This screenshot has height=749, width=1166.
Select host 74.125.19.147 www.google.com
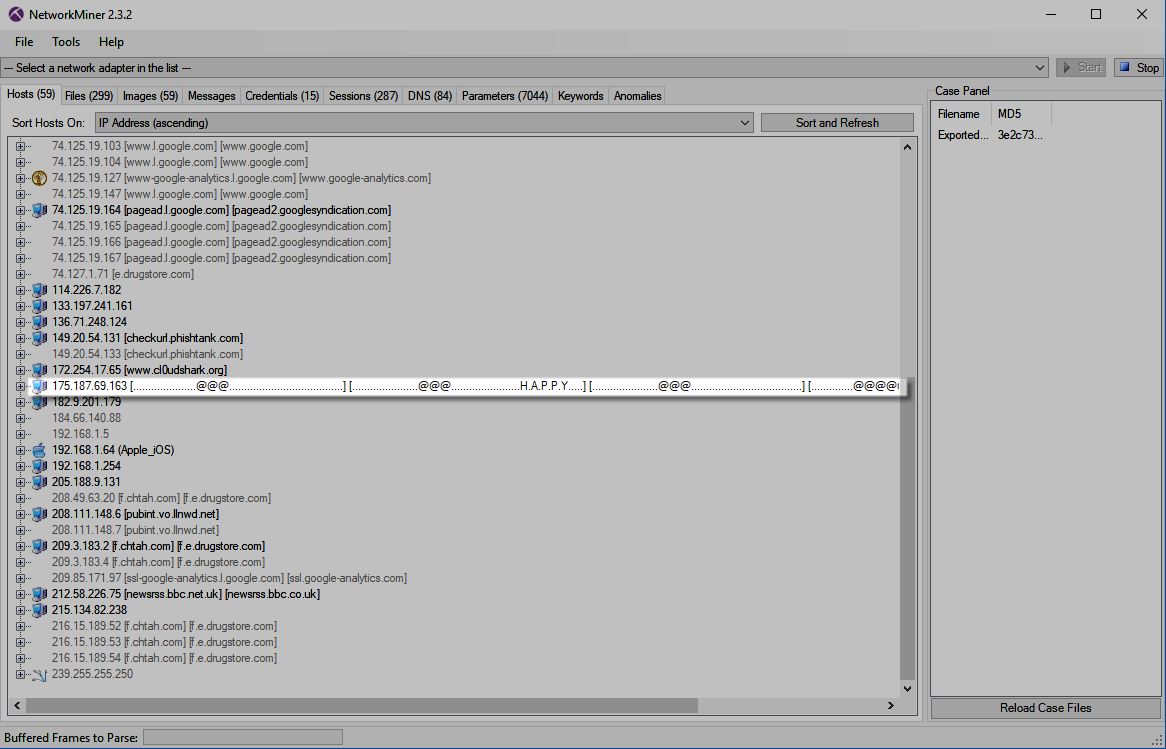180,194
